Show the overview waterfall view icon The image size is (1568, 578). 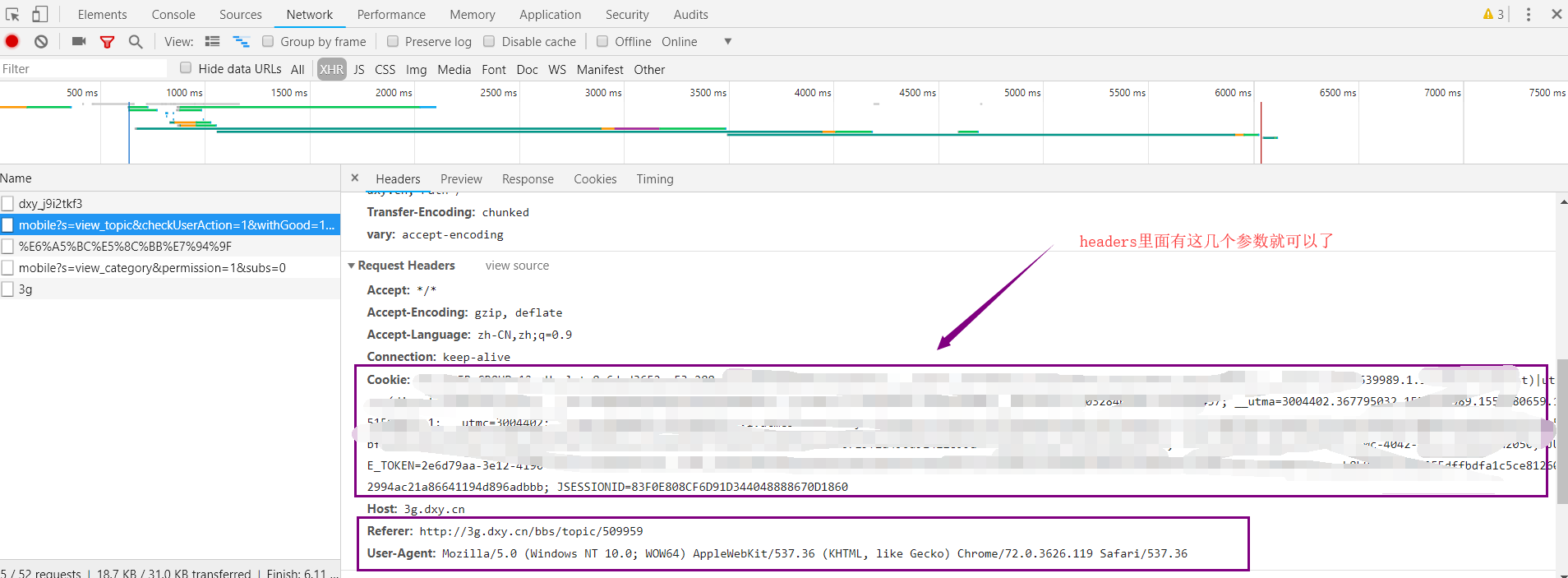[x=241, y=41]
